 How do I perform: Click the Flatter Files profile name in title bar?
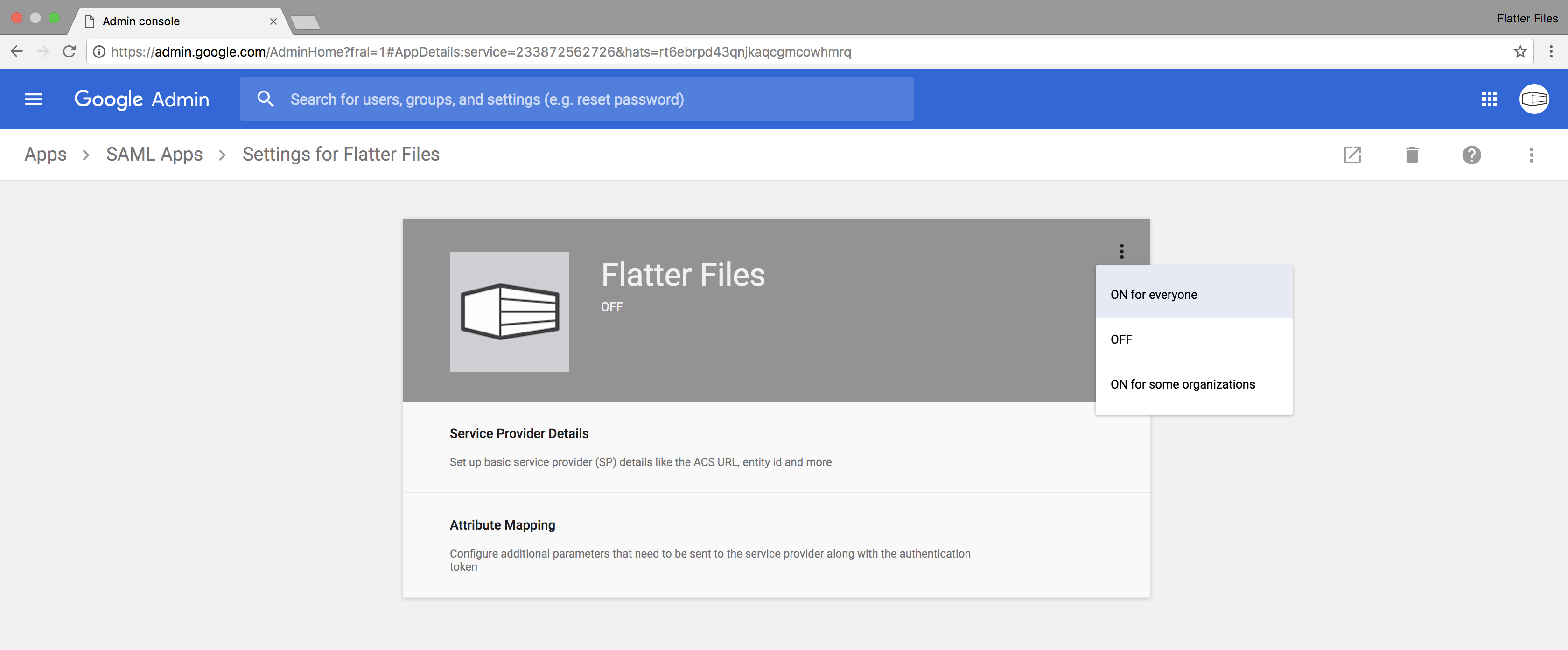coord(1527,19)
